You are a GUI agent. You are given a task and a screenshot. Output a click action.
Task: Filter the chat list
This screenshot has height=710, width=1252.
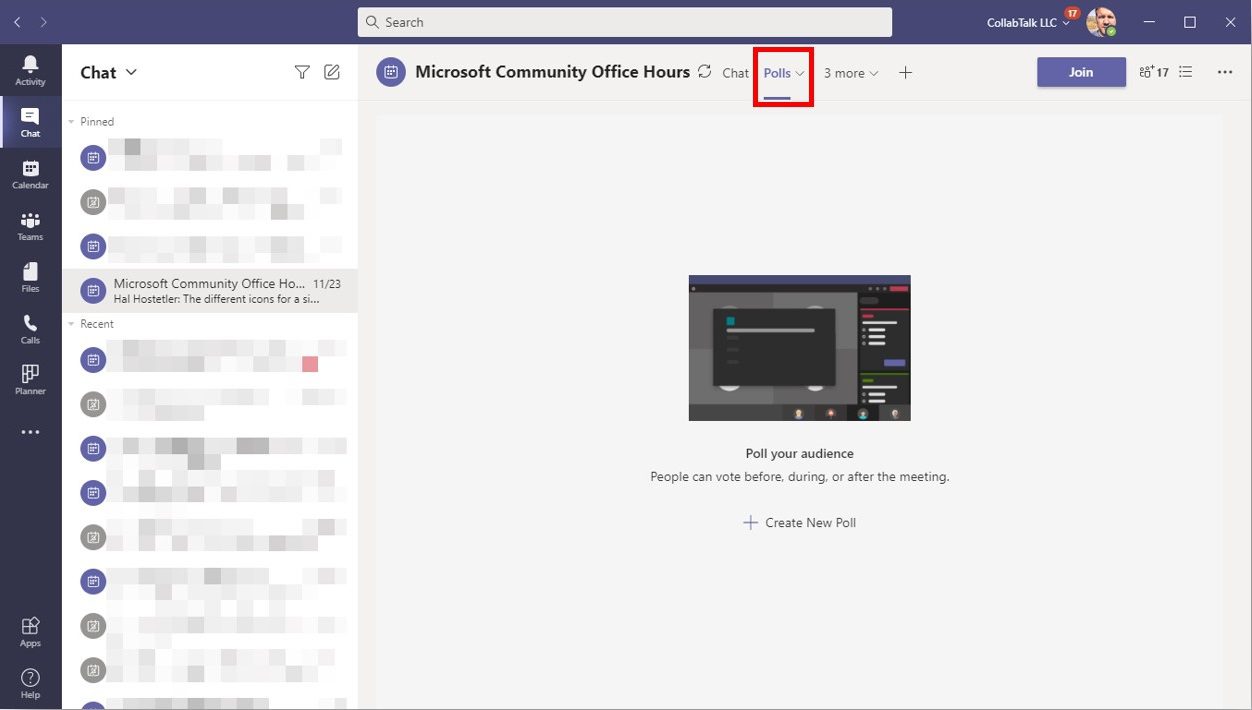(302, 71)
